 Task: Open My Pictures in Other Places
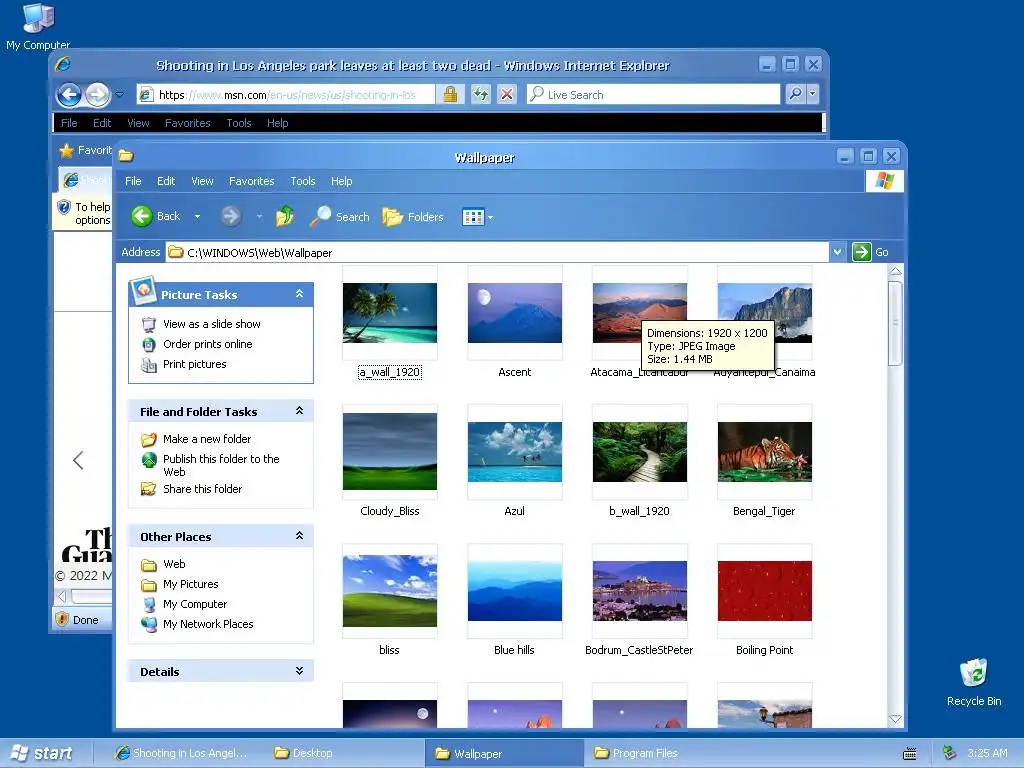pos(191,584)
